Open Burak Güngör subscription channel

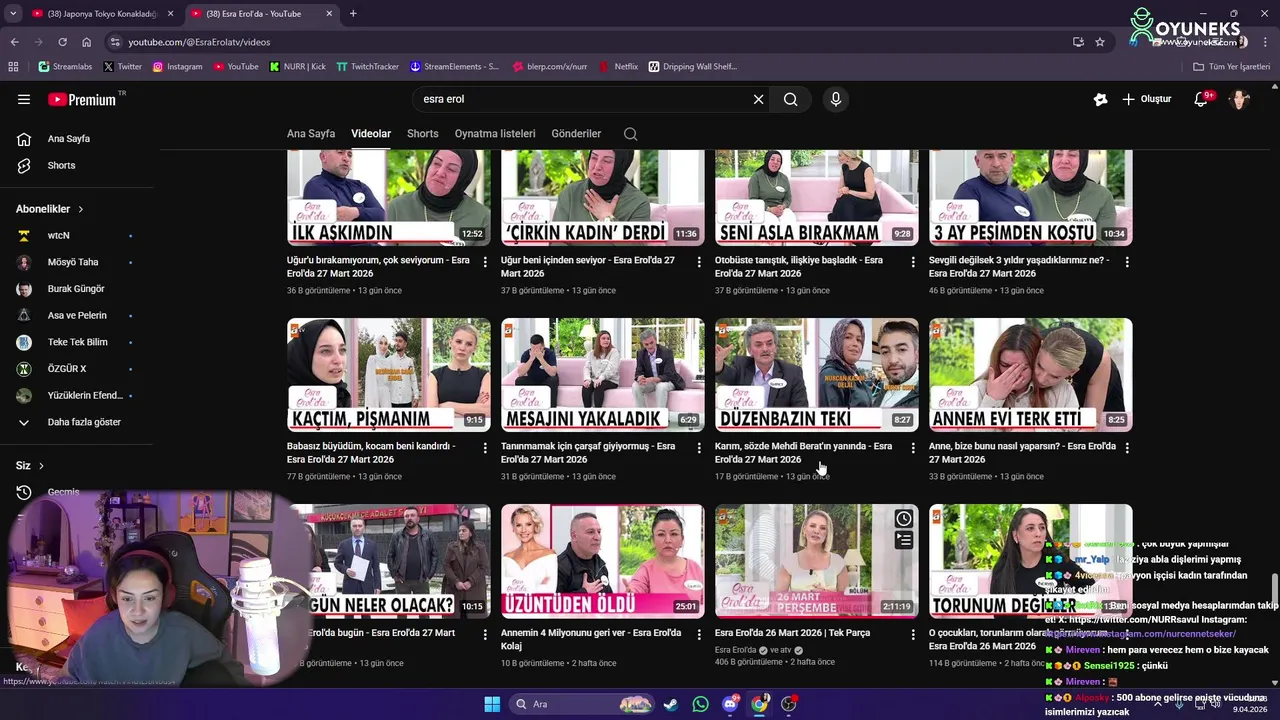coord(76,289)
